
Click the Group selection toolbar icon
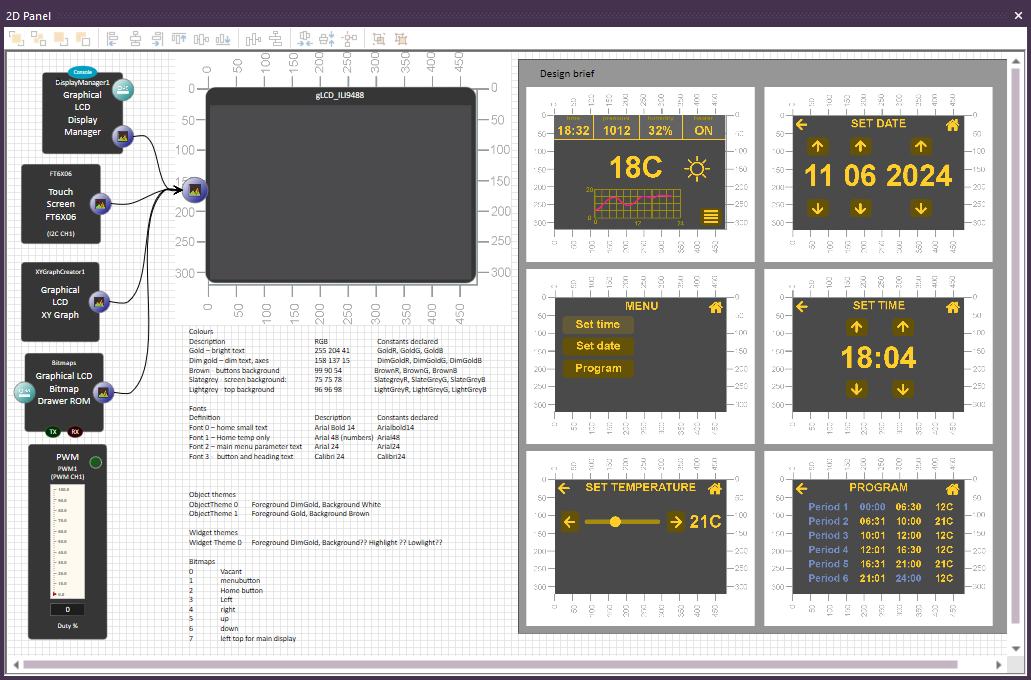tap(379, 39)
